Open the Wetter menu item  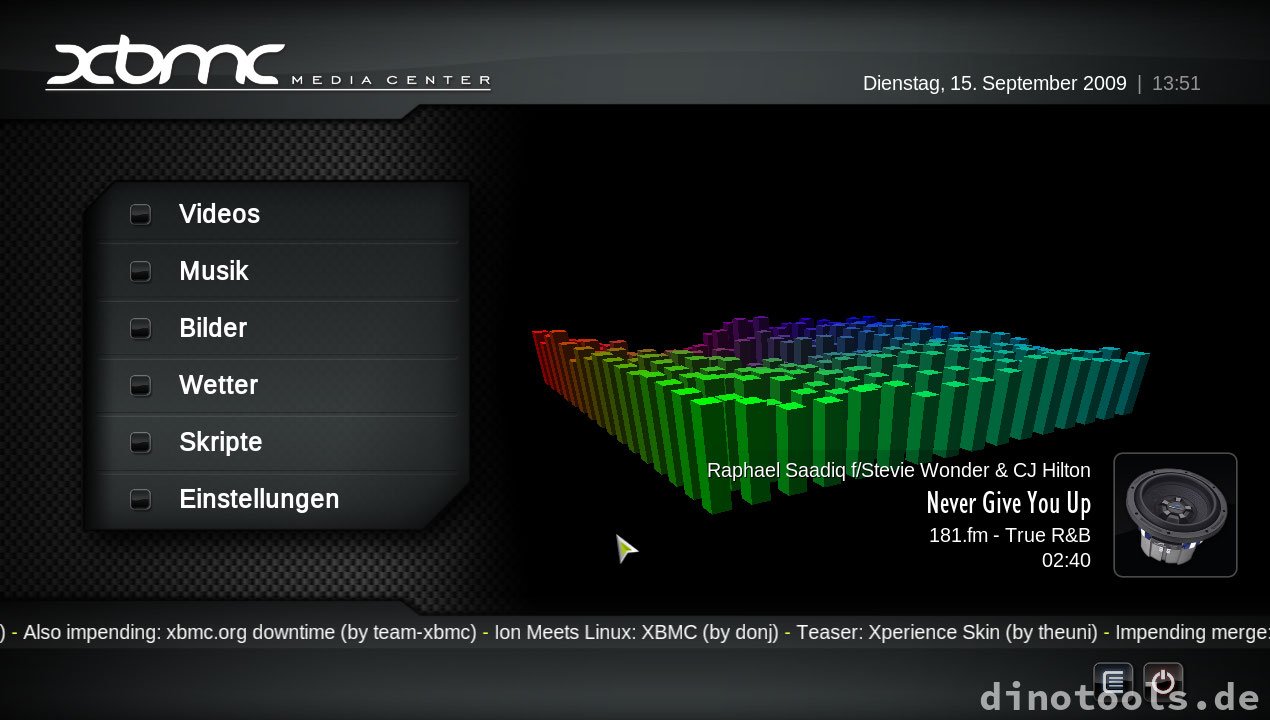279,385
